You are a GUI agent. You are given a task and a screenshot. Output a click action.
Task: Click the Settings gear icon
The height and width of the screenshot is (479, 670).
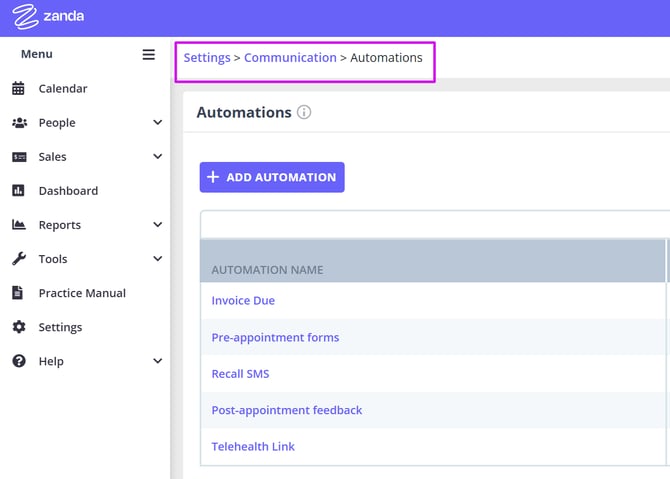pos(18,327)
